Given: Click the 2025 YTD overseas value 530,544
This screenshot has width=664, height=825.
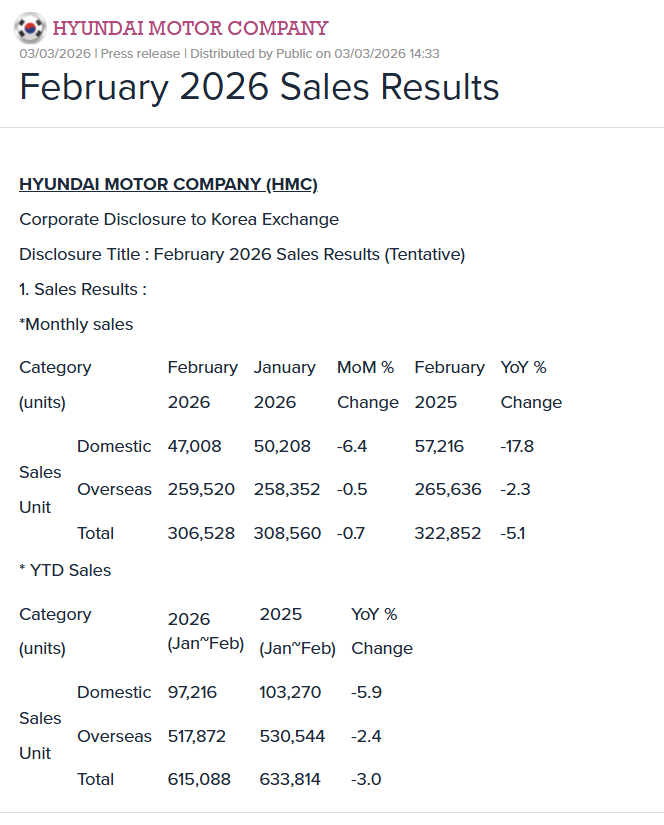Looking at the screenshot, I should [292, 736].
